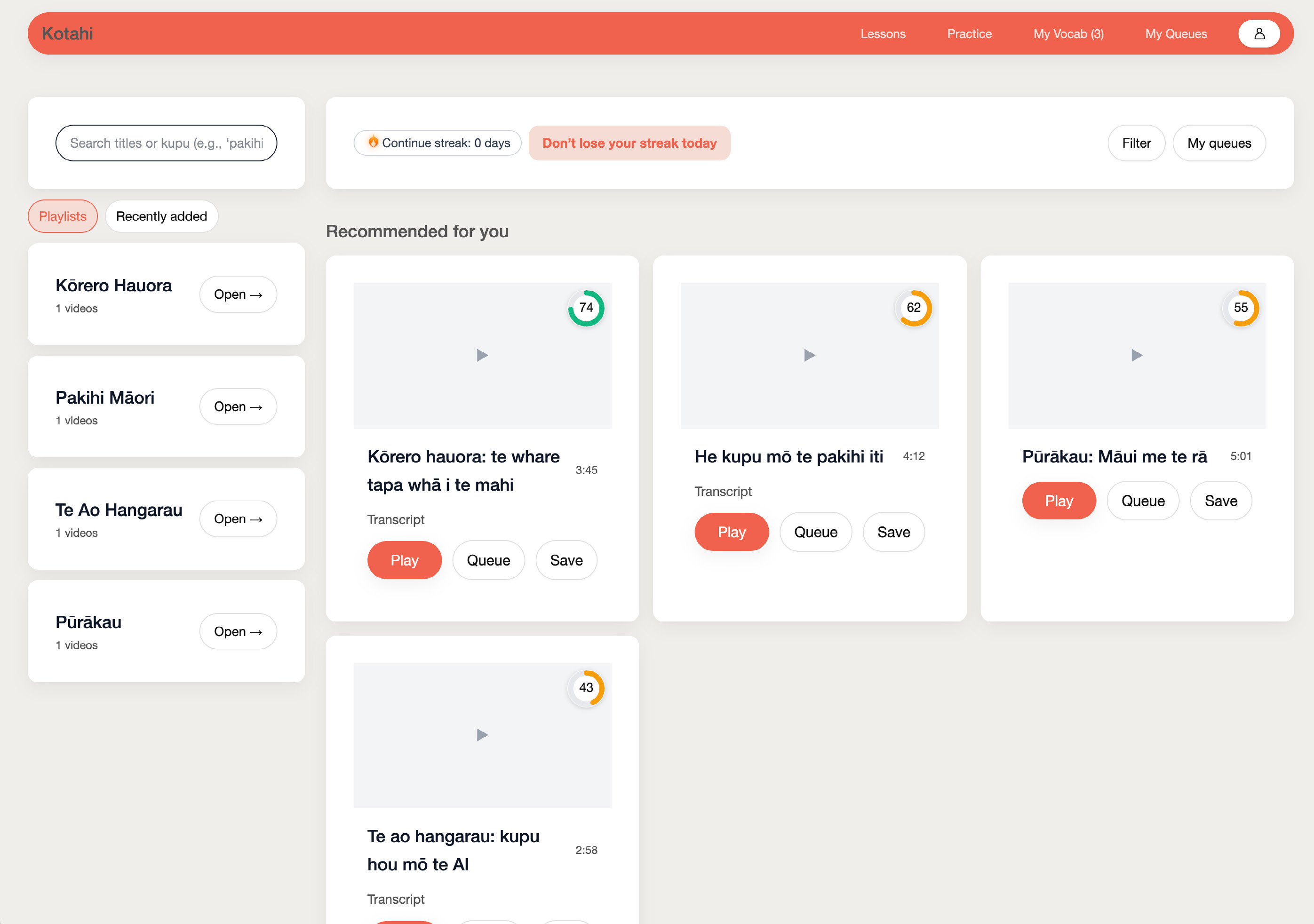Viewport: 1314px width, 924px height.
Task: Click the play icon on Te ao hangarau video
Action: [x=481, y=735]
